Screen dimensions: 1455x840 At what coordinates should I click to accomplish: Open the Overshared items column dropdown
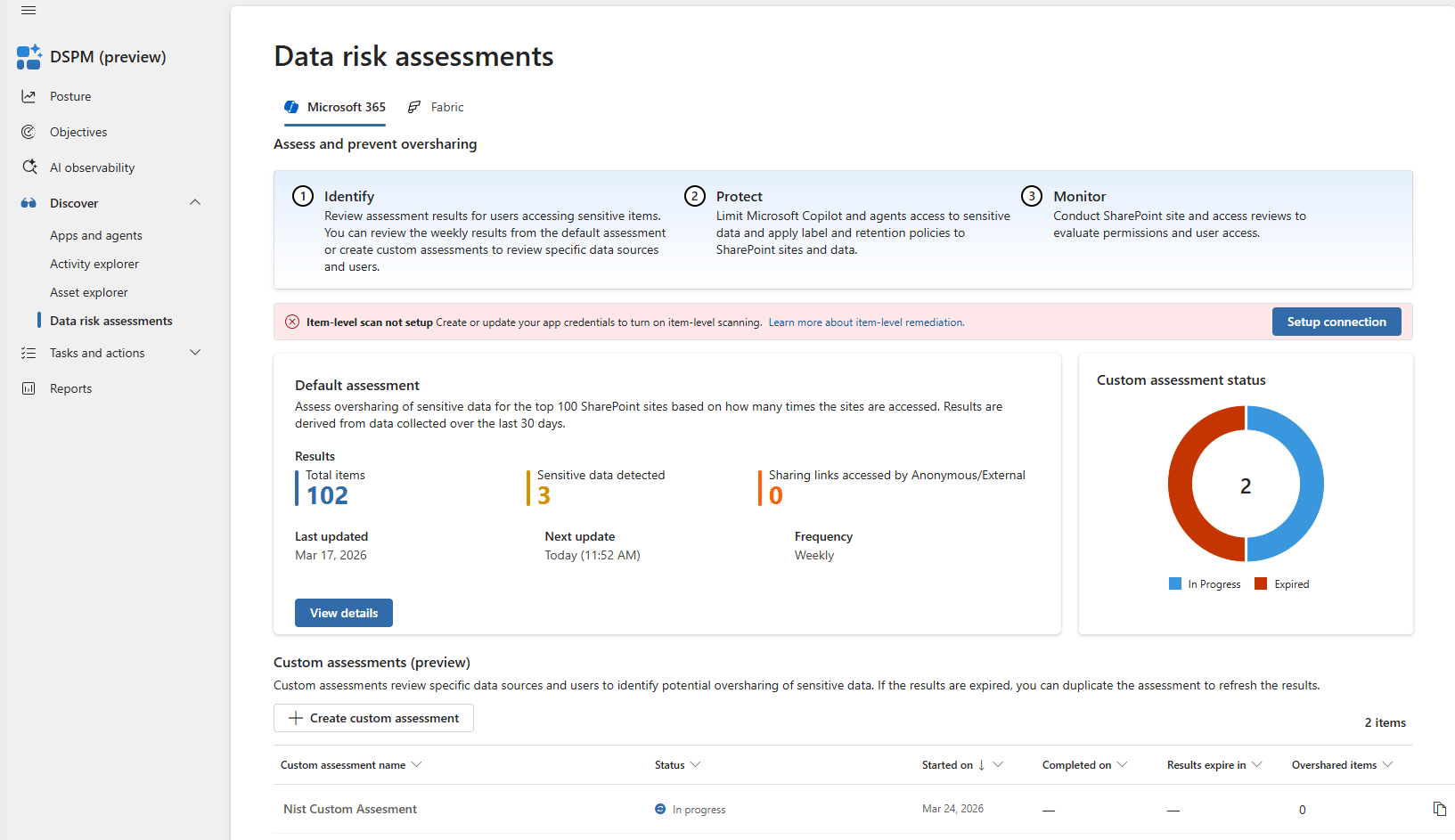(1387, 765)
